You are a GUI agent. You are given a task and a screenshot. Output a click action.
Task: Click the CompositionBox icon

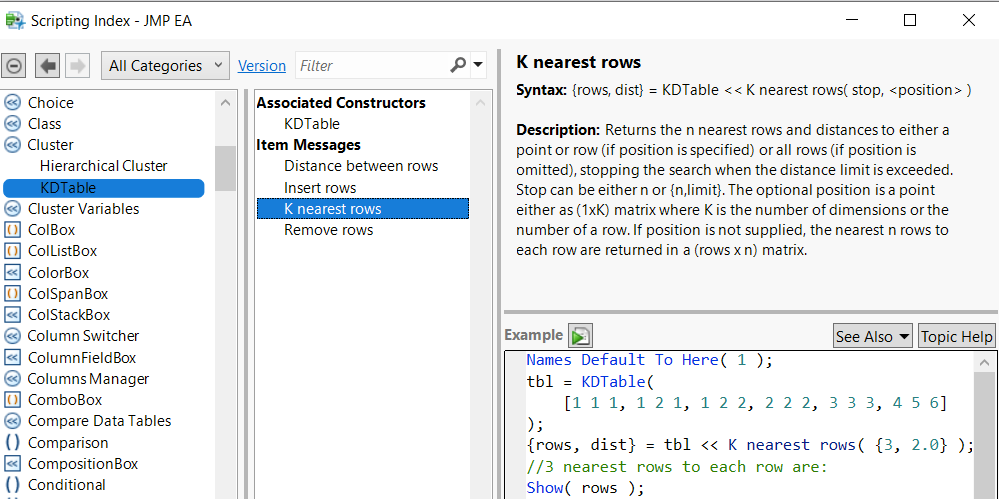coord(12,464)
